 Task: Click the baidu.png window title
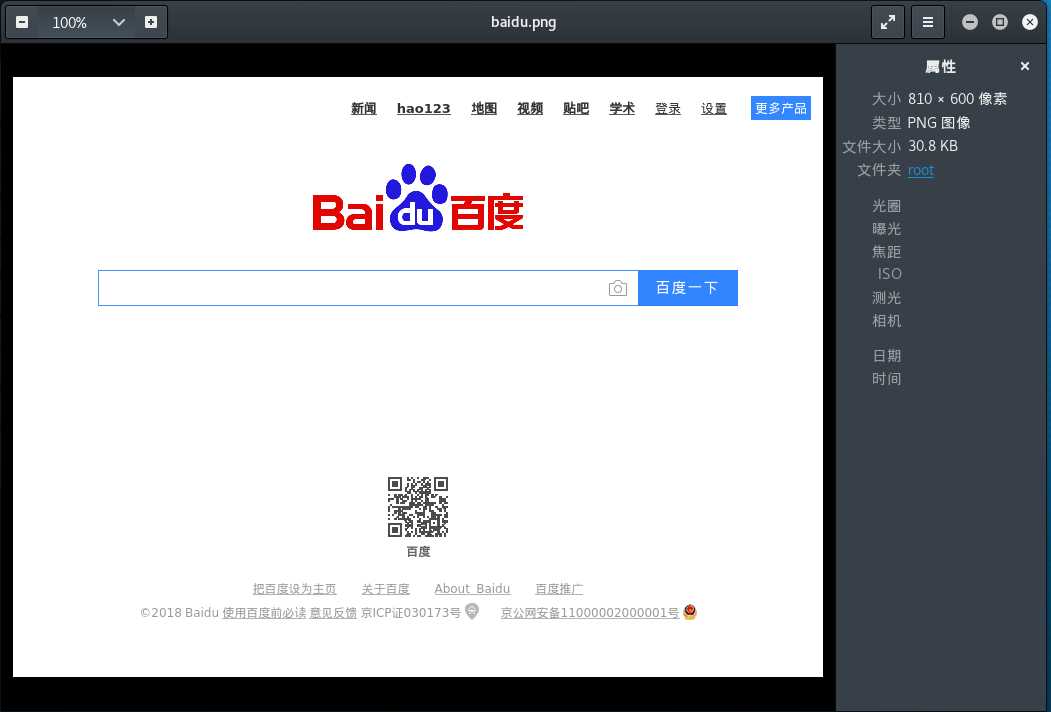[x=523, y=22]
